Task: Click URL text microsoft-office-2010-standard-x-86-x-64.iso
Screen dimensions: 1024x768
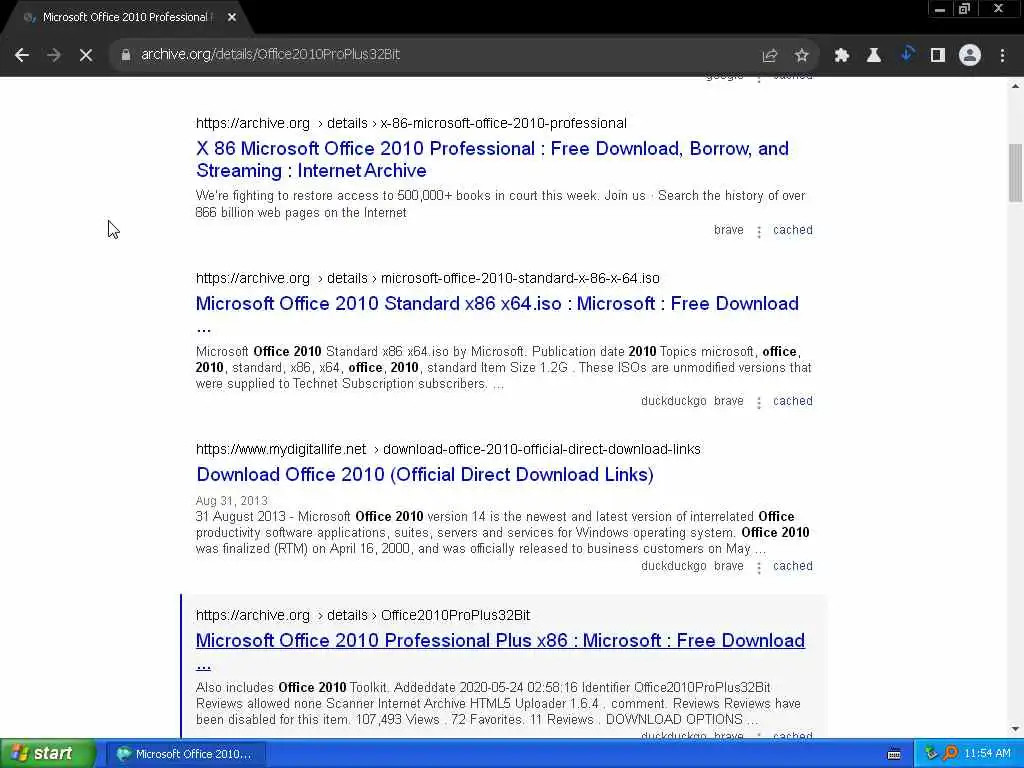Action: 520,279
